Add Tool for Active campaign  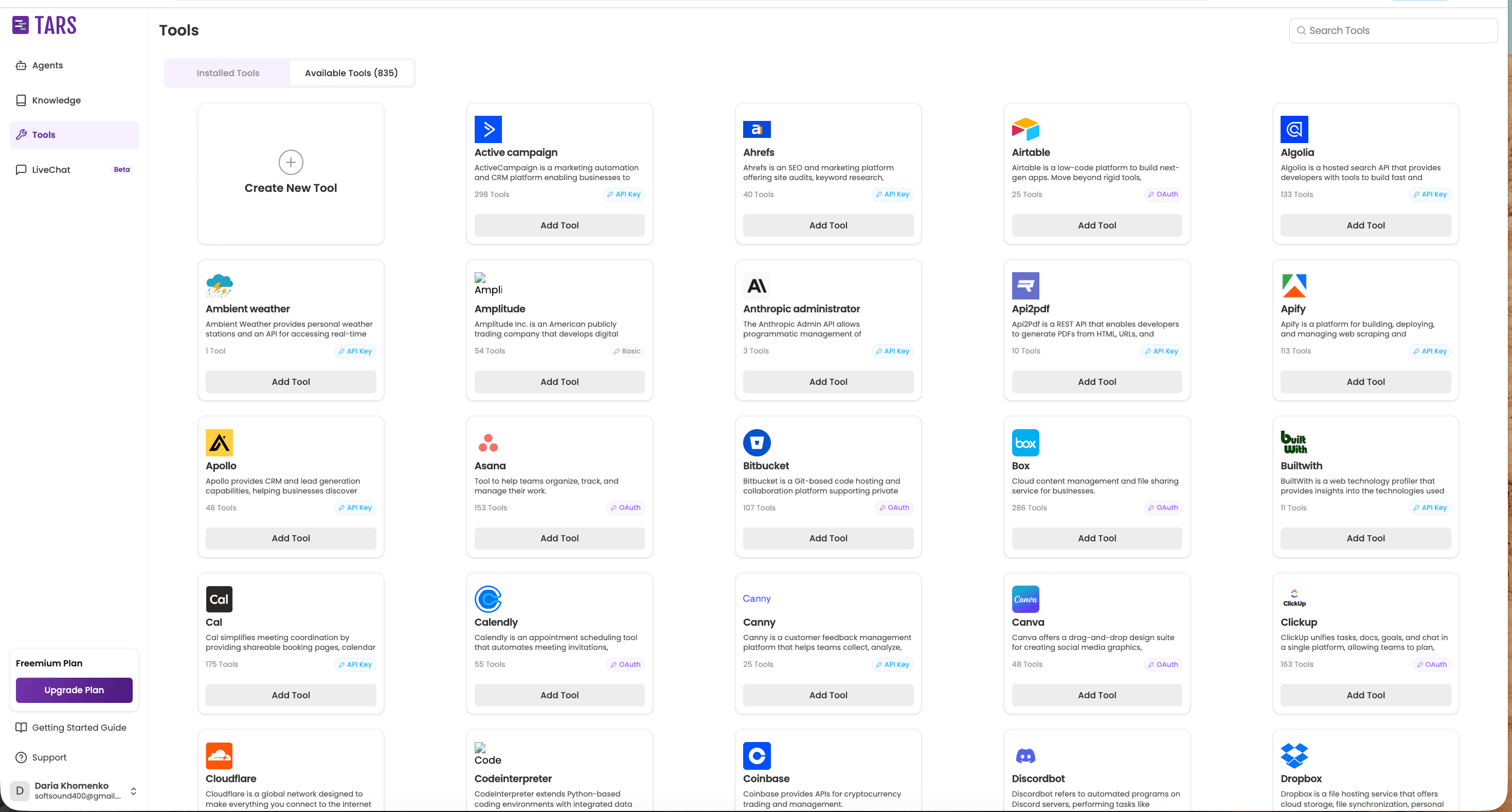coord(560,225)
